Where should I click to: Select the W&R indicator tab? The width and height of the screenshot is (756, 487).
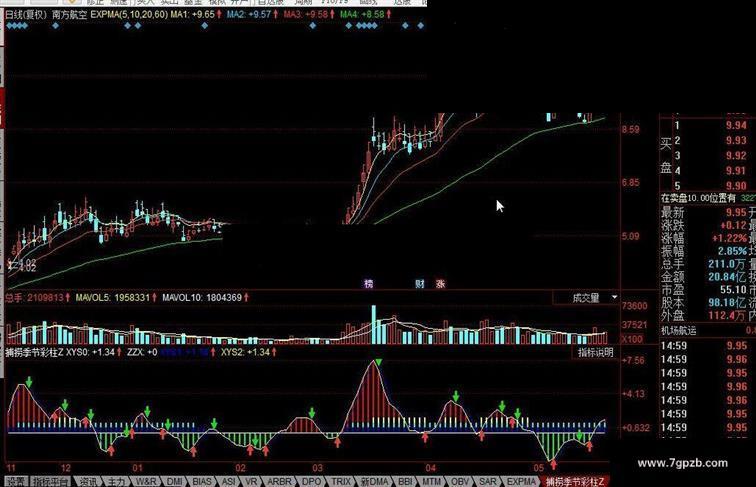[x=146, y=481]
